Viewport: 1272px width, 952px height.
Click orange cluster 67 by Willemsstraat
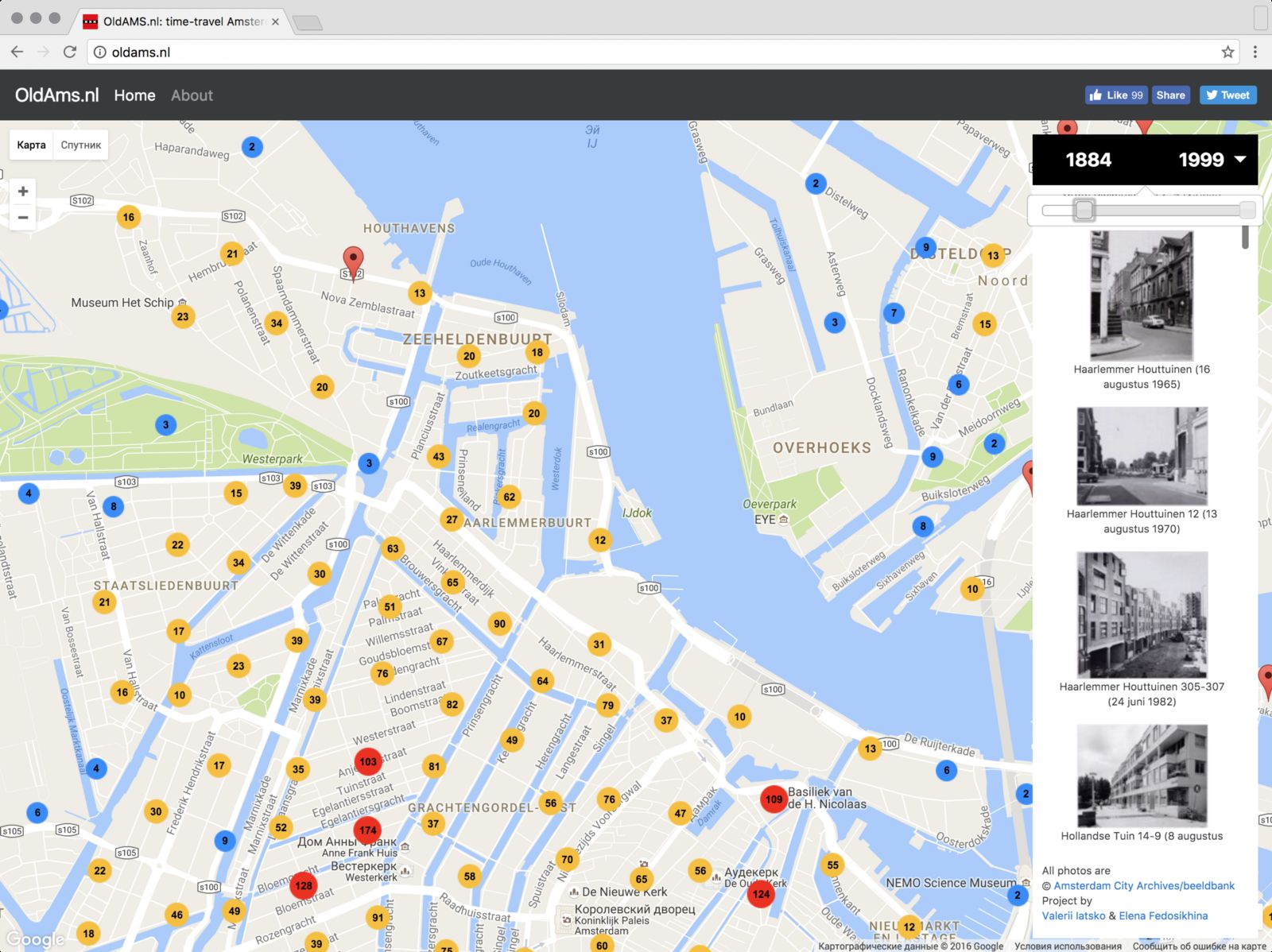click(x=442, y=641)
